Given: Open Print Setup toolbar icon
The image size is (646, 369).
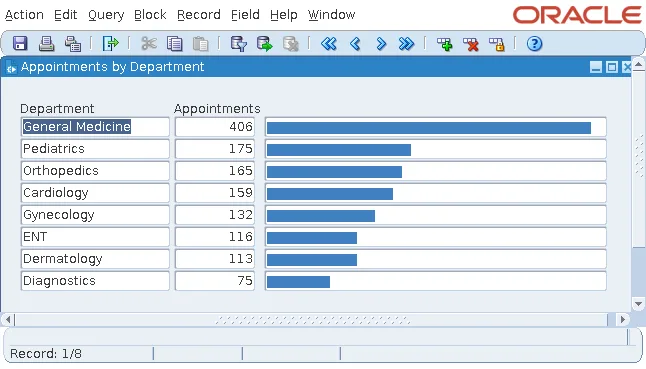Looking at the screenshot, I should (x=73, y=43).
